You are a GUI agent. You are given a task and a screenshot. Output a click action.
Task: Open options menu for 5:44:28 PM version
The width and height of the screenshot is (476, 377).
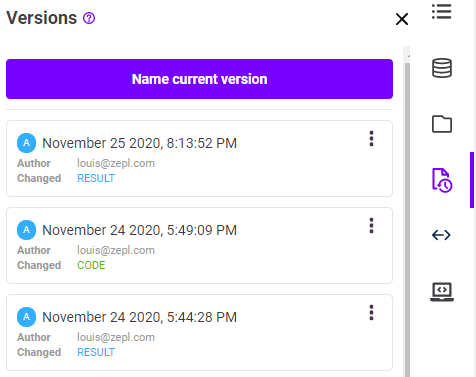[371, 313]
